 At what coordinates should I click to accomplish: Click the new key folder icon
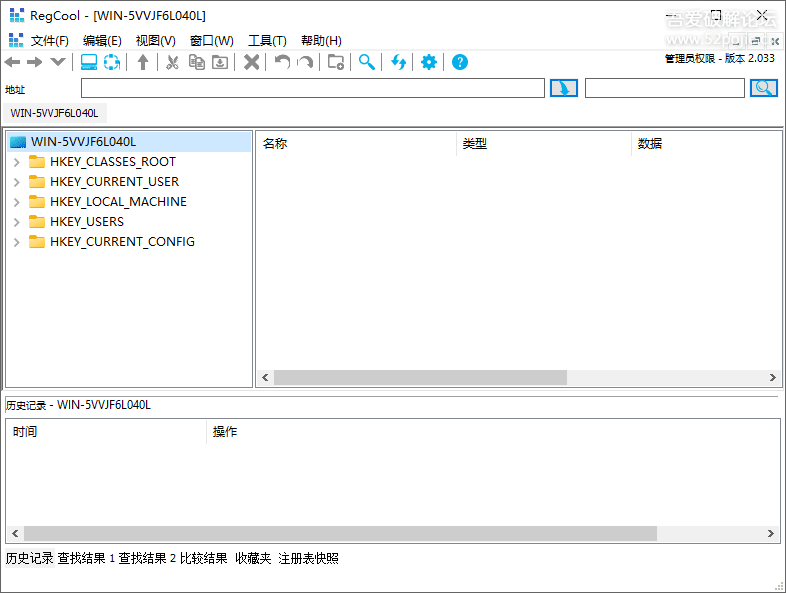click(x=336, y=62)
